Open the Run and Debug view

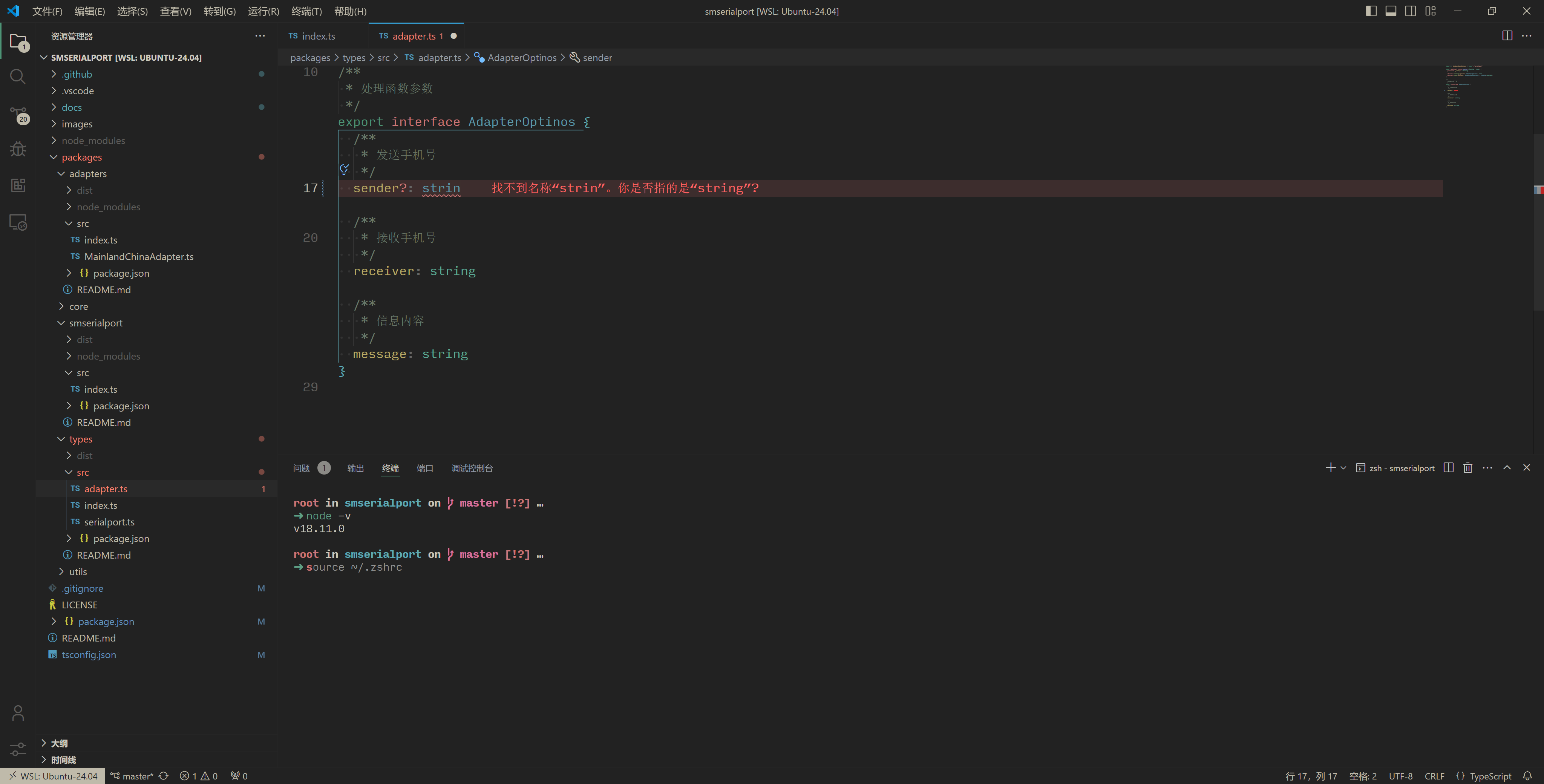[x=18, y=149]
